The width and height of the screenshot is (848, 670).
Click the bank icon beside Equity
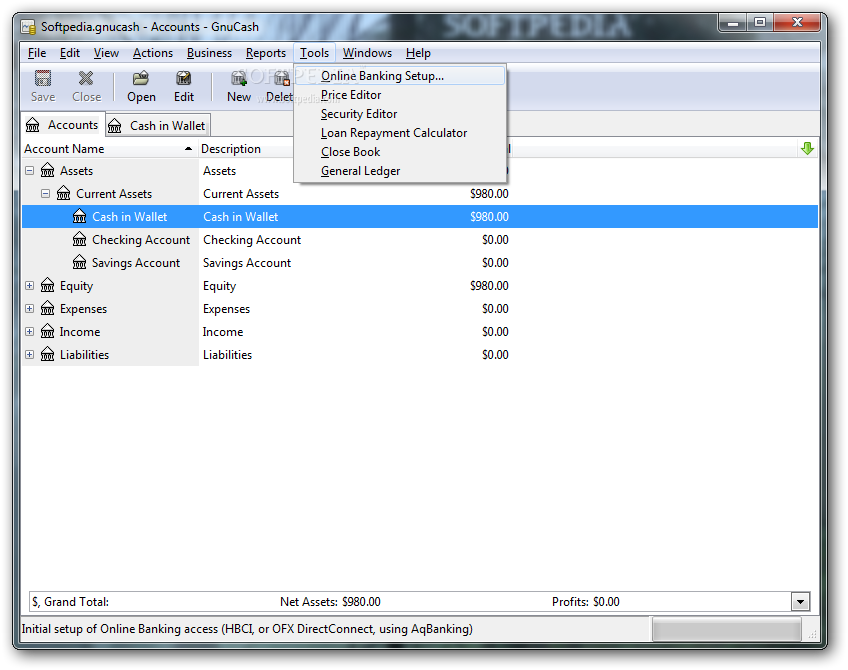[48, 285]
